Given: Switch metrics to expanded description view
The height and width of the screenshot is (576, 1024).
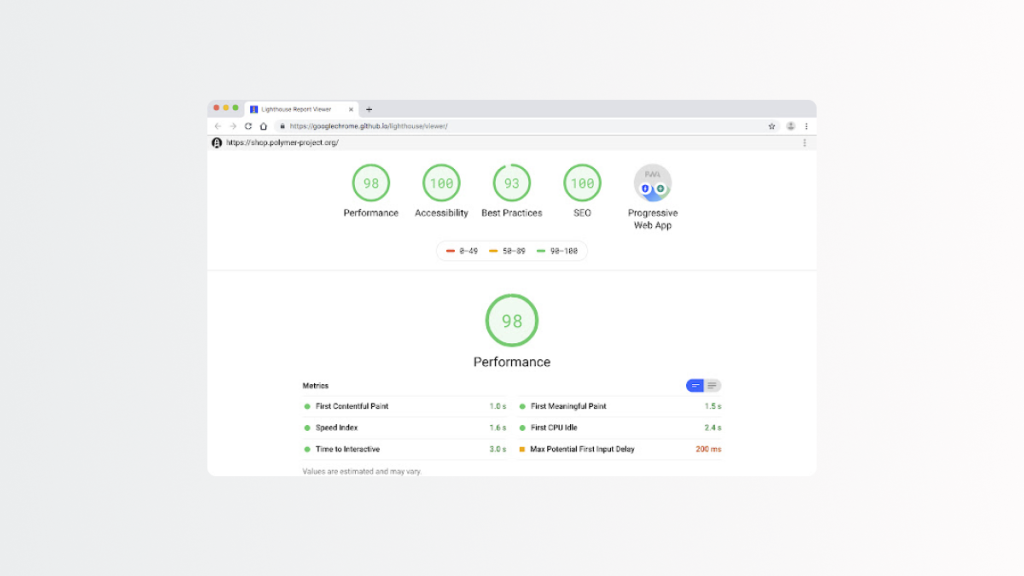Looking at the screenshot, I should (713, 386).
